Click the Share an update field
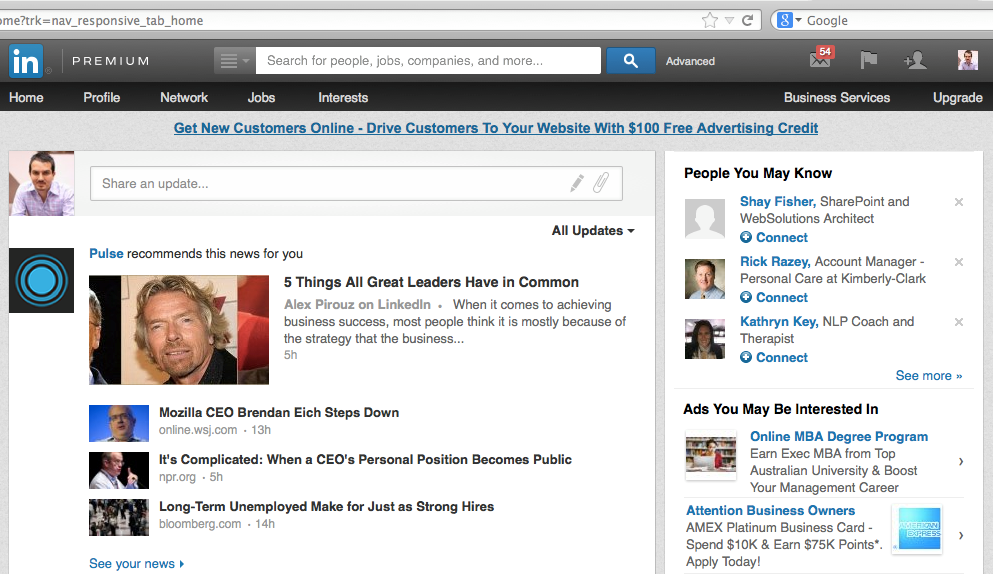The width and height of the screenshot is (993, 574). tap(356, 184)
